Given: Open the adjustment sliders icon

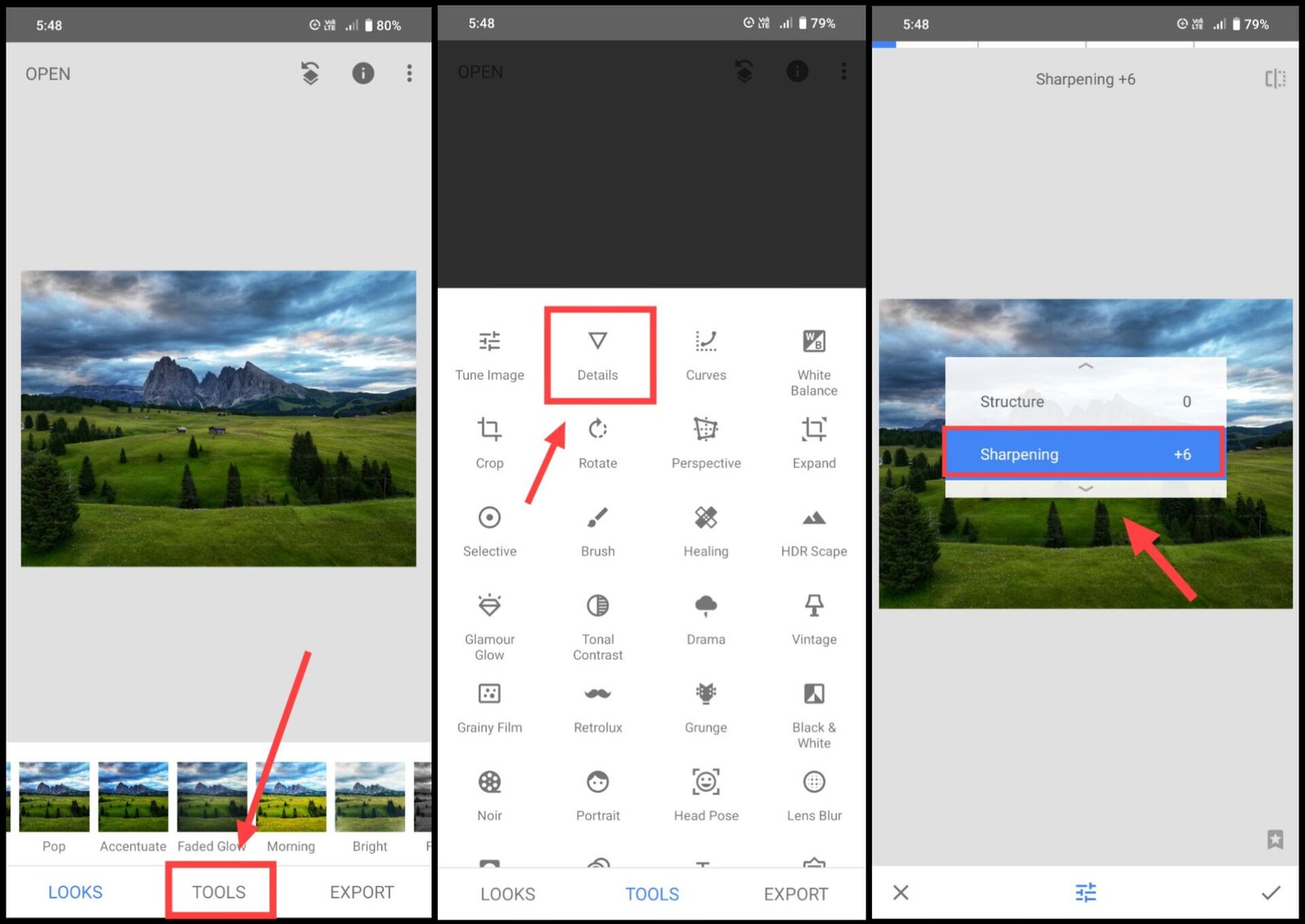Looking at the screenshot, I should pyautogui.click(x=1086, y=892).
